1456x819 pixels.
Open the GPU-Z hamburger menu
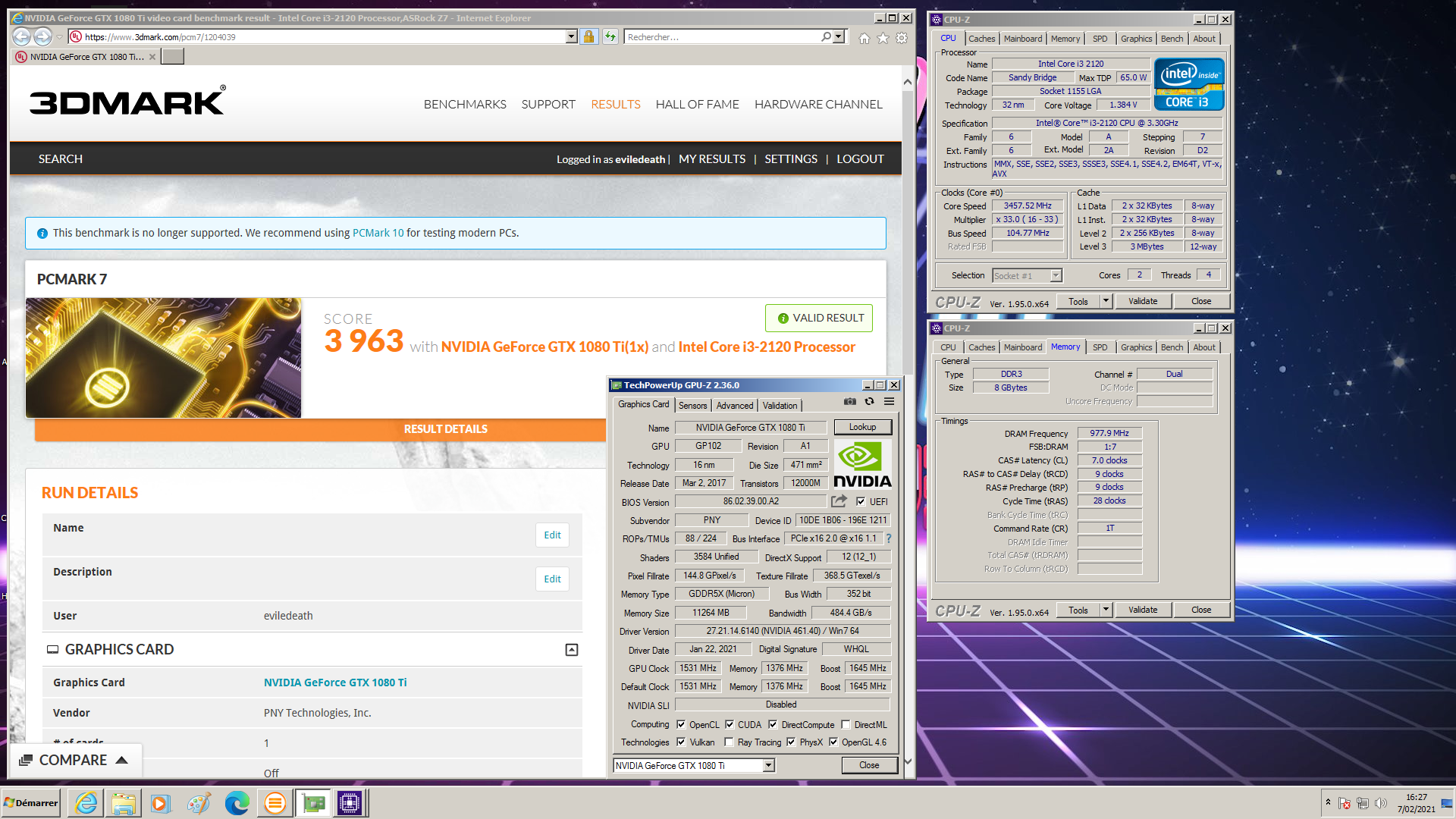coord(889,401)
